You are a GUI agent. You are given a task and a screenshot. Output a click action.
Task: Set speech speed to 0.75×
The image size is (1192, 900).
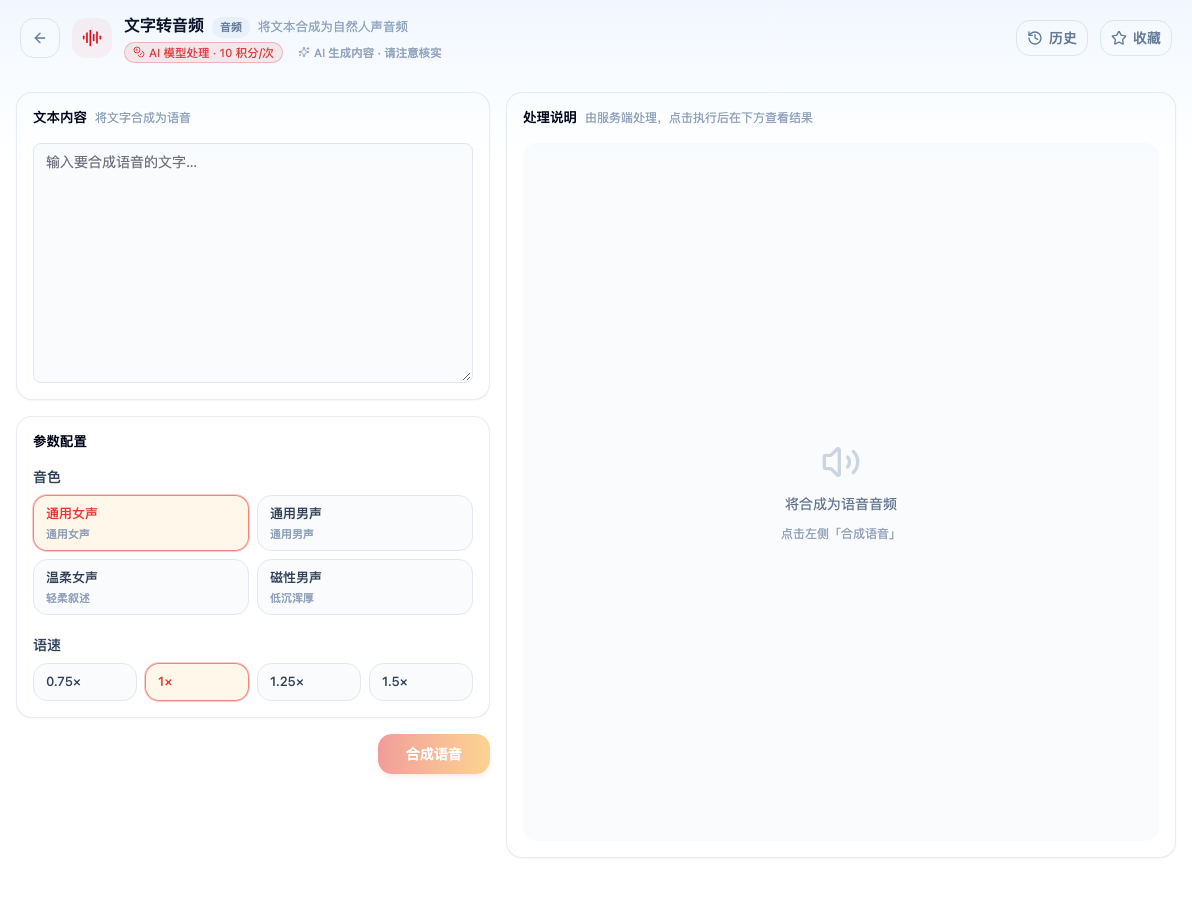pyautogui.click(x=85, y=682)
